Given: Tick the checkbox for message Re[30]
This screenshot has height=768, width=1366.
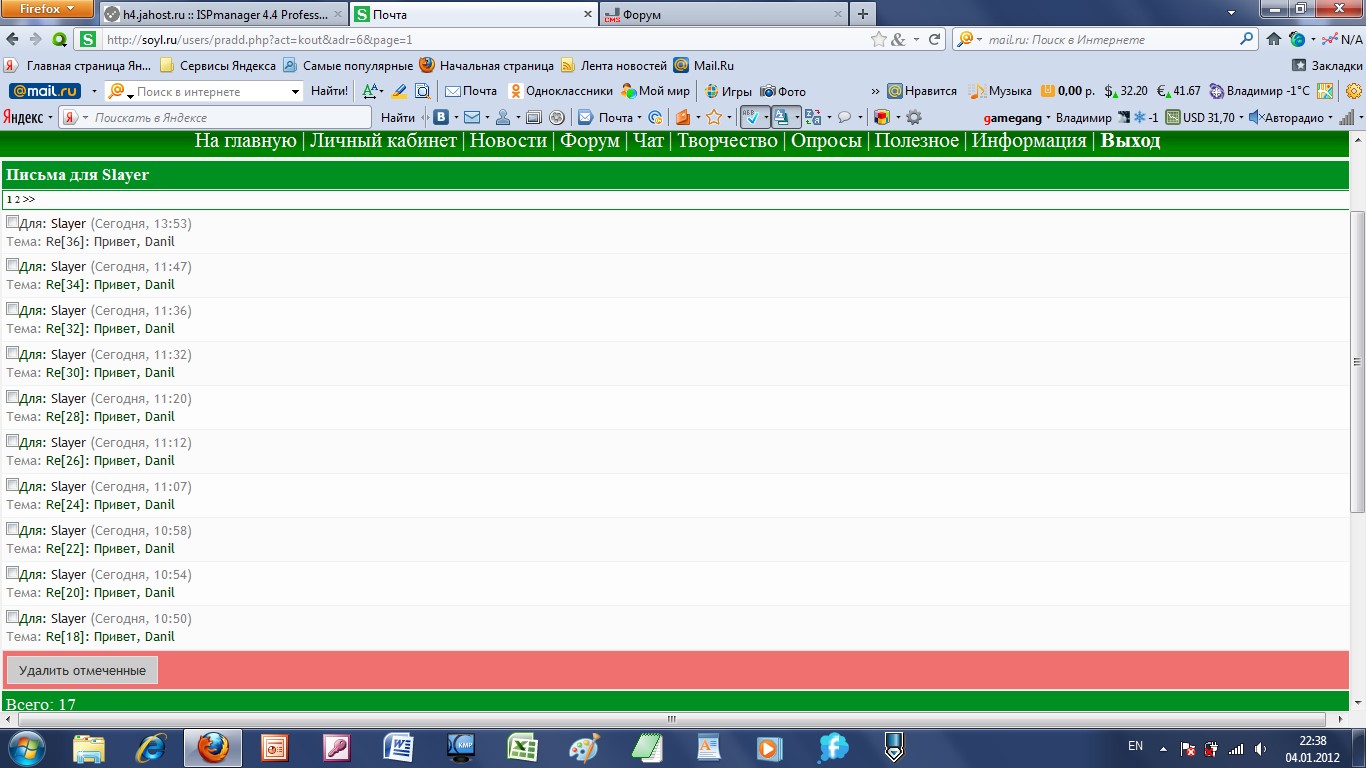Looking at the screenshot, I should coord(12,353).
